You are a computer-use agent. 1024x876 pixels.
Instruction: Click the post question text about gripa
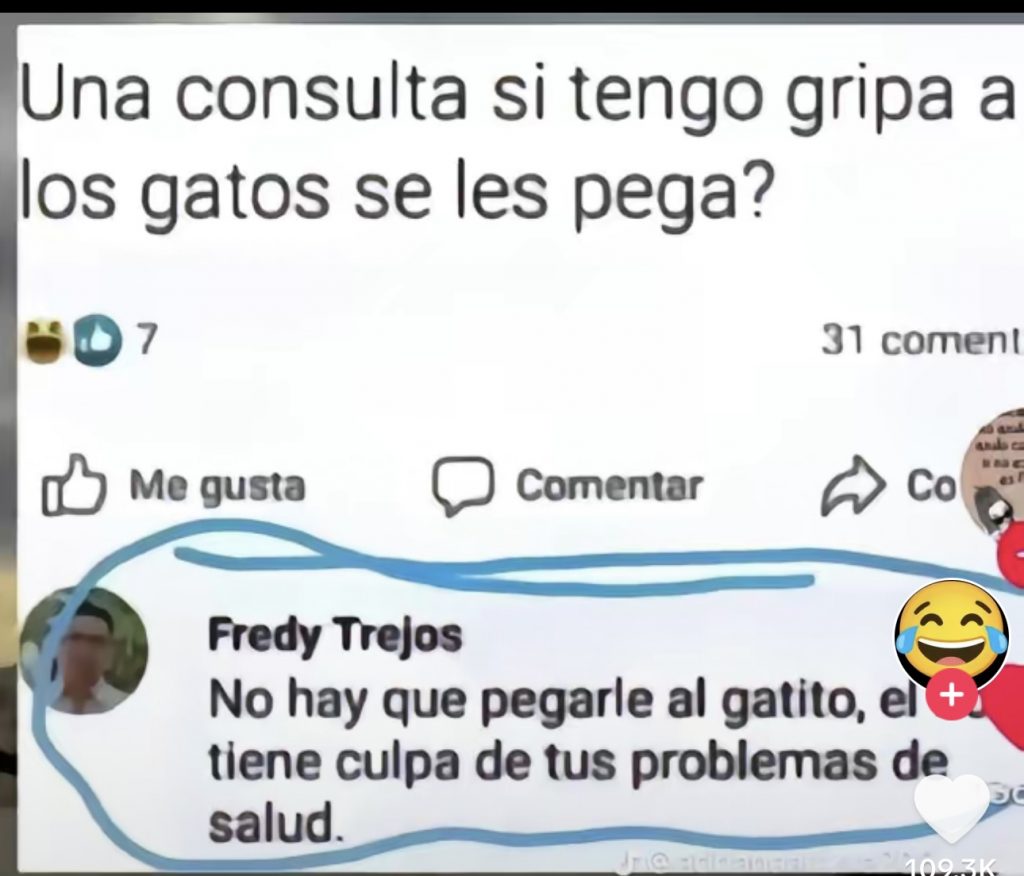pyautogui.click(x=519, y=144)
